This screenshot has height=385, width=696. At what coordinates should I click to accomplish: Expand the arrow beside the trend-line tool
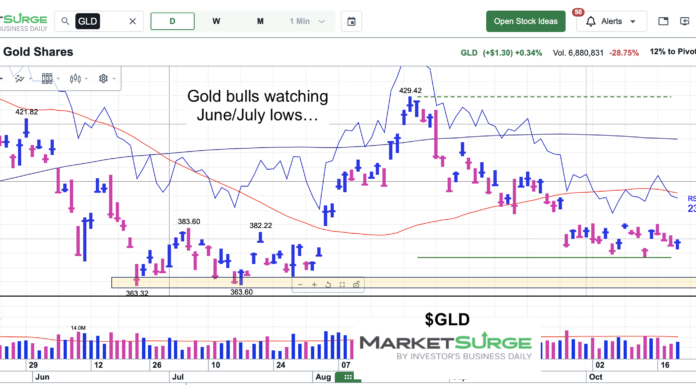[30, 79]
